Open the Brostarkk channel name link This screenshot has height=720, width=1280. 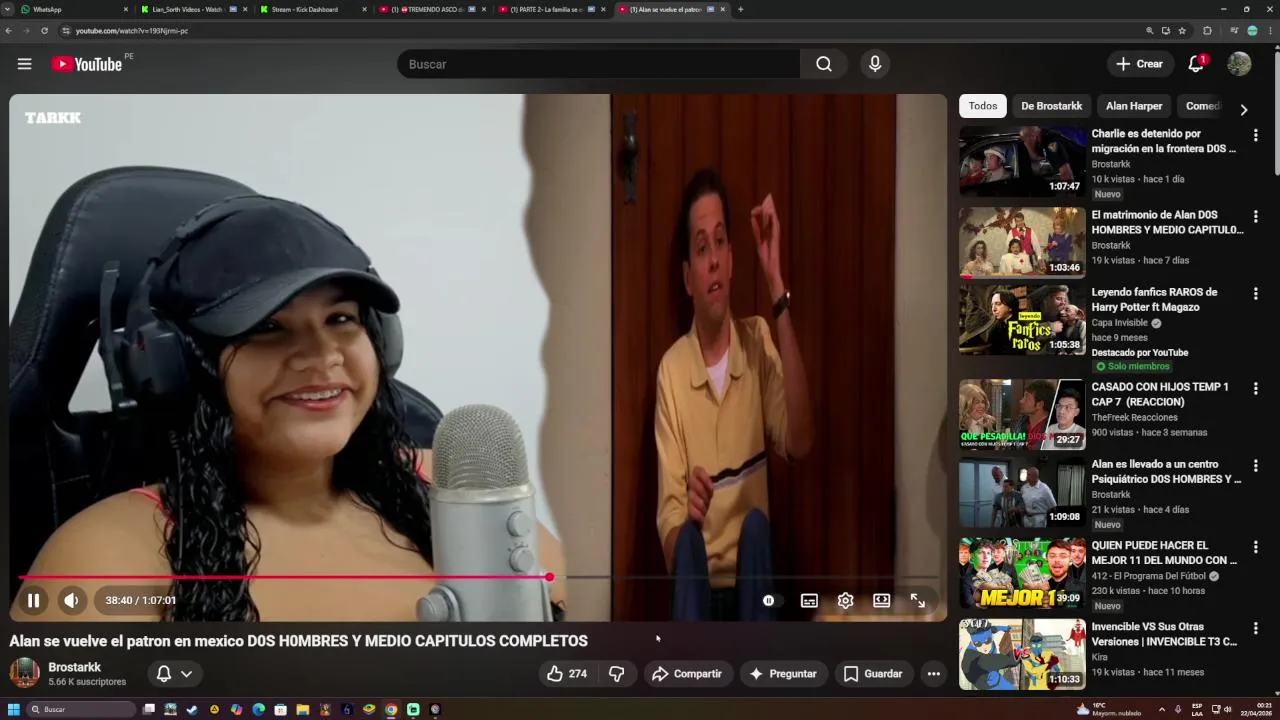click(75, 667)
